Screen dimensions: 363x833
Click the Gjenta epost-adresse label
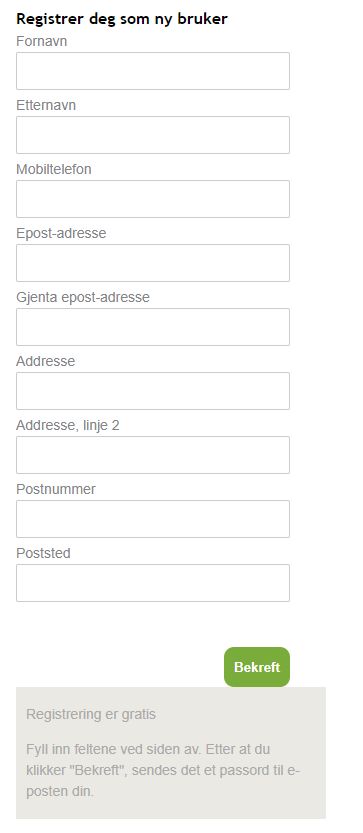pos(83,297)
